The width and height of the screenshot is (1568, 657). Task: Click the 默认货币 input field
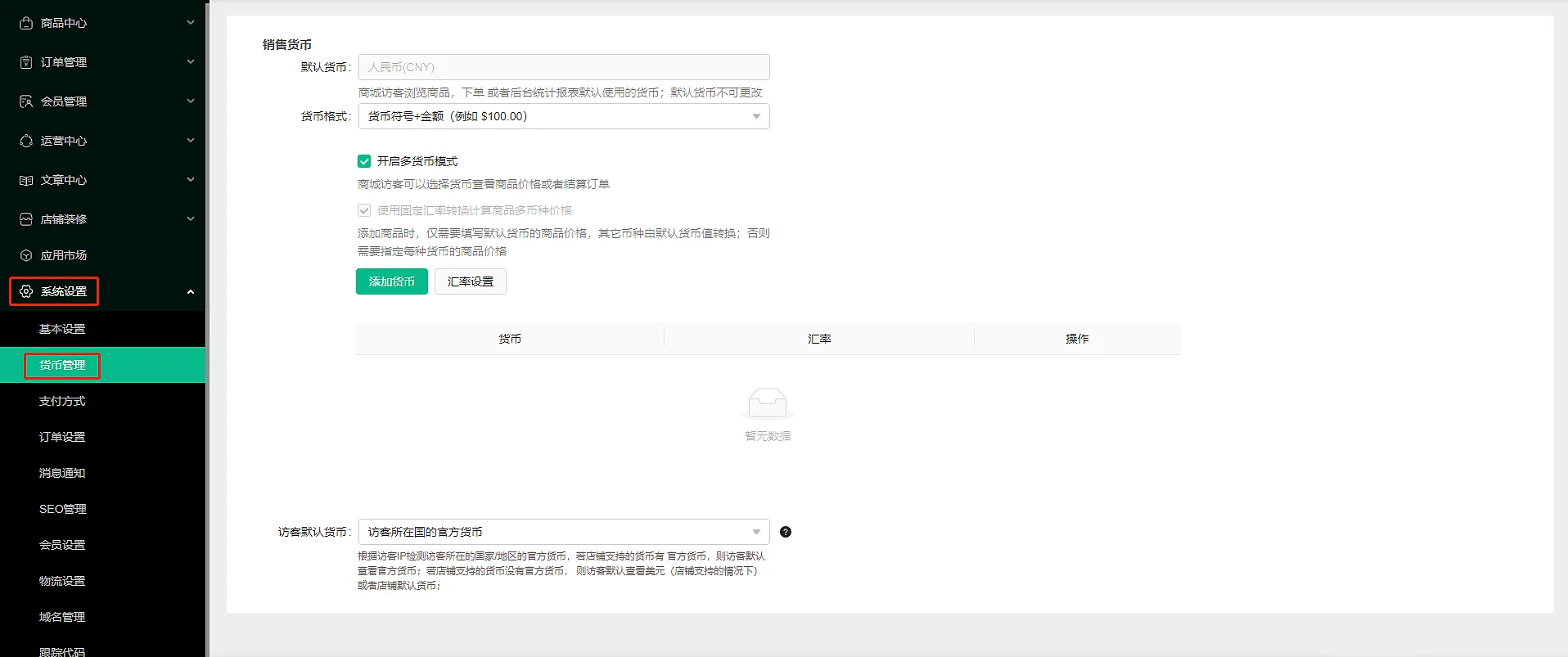coord(563,67)
